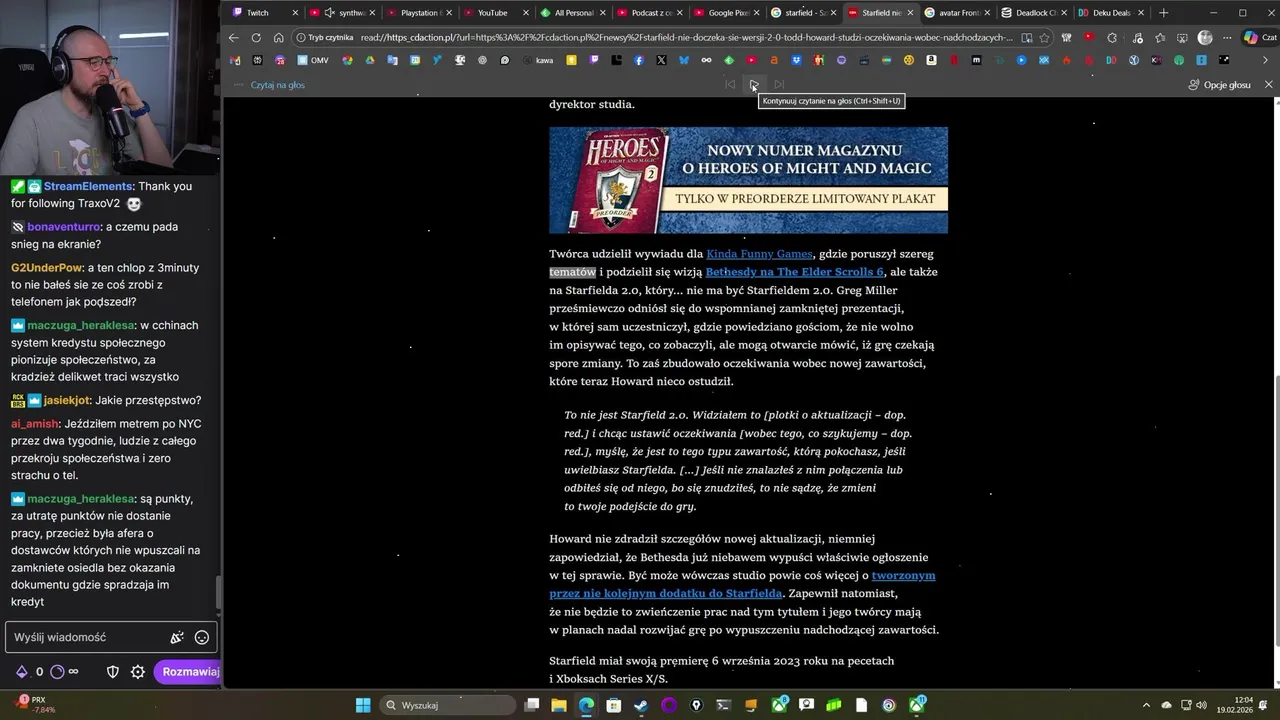Click username ai_amish in chat
Image resolution: width=1280 pixels, height=720 pixels.
(x=35, y=424)
